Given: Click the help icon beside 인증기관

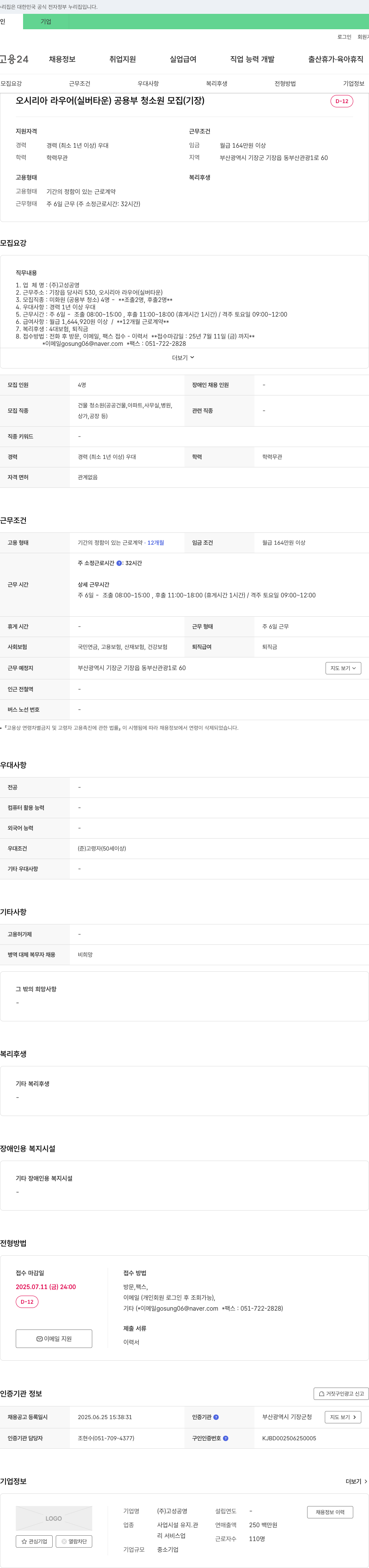Looking at the screenshot, I should [x=216, y=1417].
